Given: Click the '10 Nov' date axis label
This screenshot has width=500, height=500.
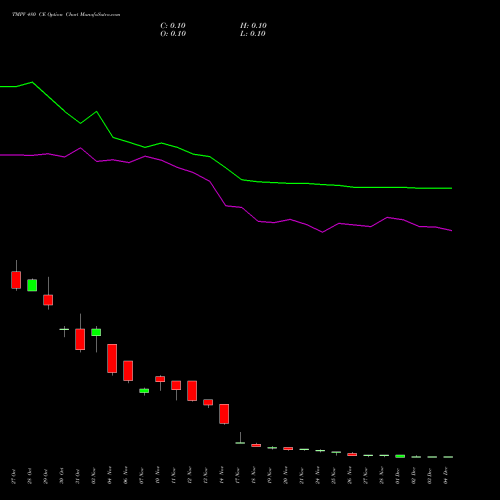Looking at the screenshot, I should pyautogui.click(x=158, y=476).
